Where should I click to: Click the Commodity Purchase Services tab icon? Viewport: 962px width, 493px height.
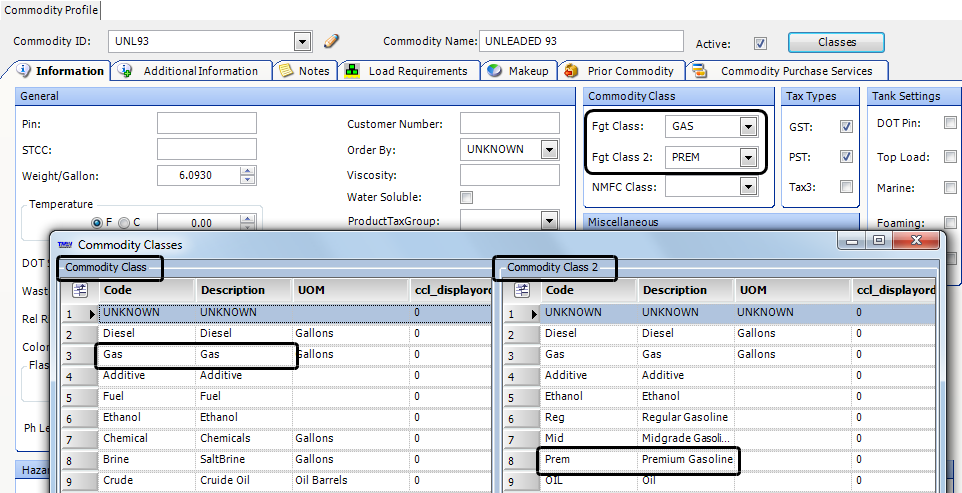click(700, 71)
